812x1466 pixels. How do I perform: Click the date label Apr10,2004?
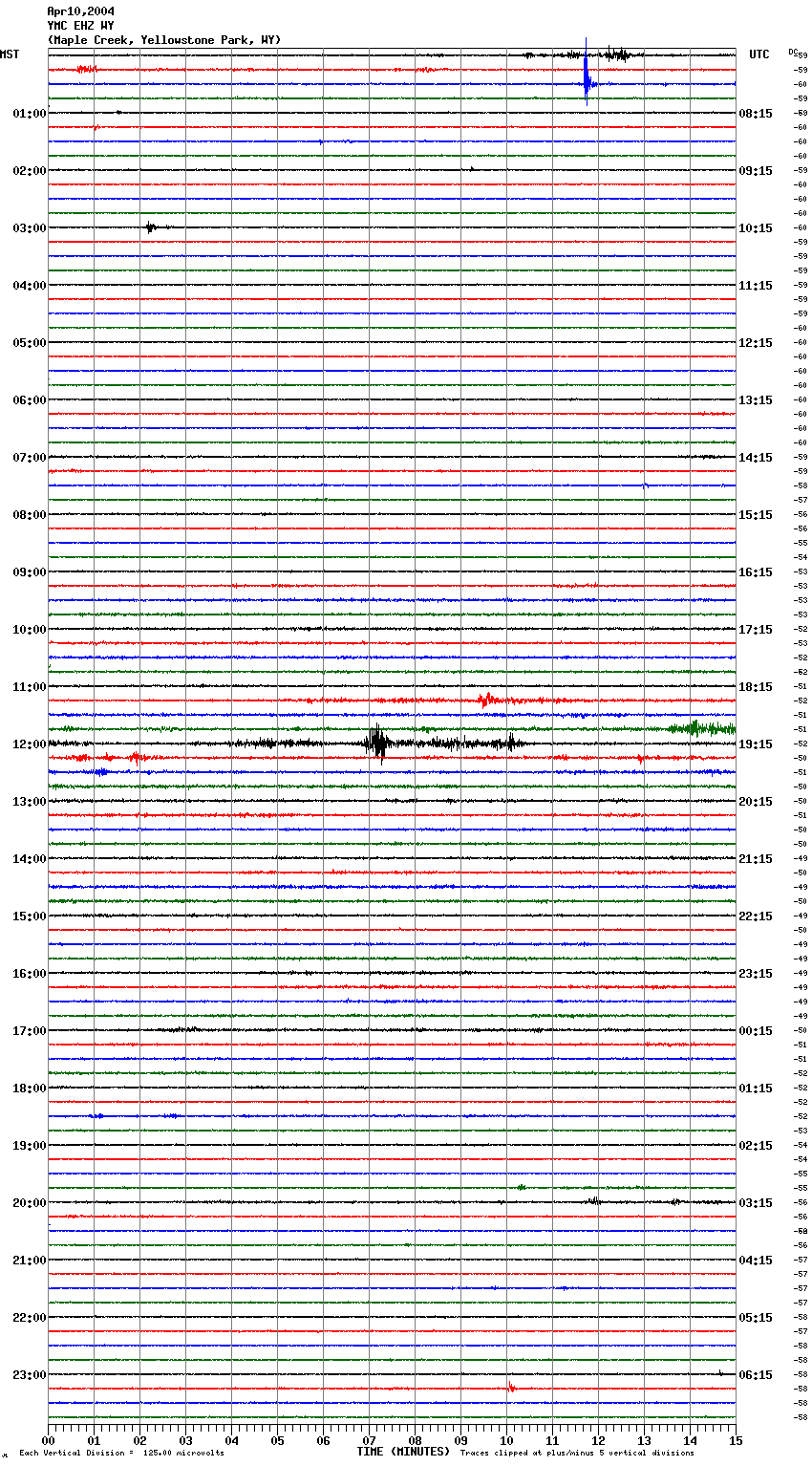click(80, 11)
